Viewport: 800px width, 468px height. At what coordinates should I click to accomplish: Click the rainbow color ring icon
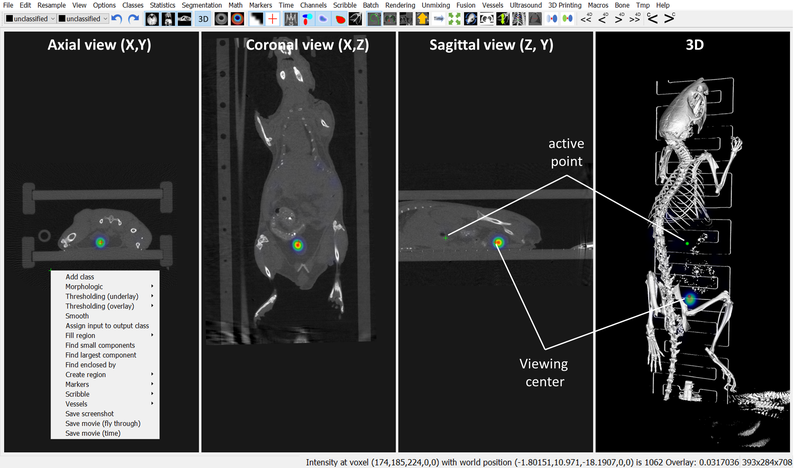coord(236,18)
